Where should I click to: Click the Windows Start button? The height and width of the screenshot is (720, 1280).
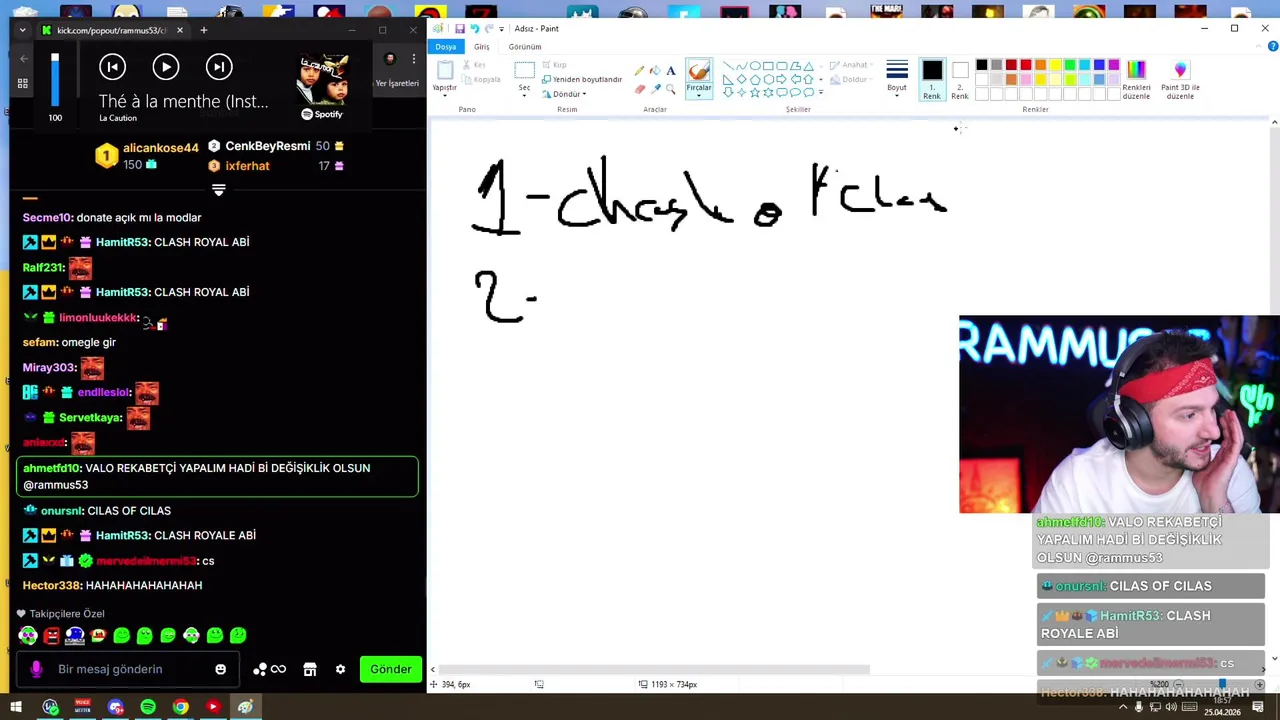point(16,707)
